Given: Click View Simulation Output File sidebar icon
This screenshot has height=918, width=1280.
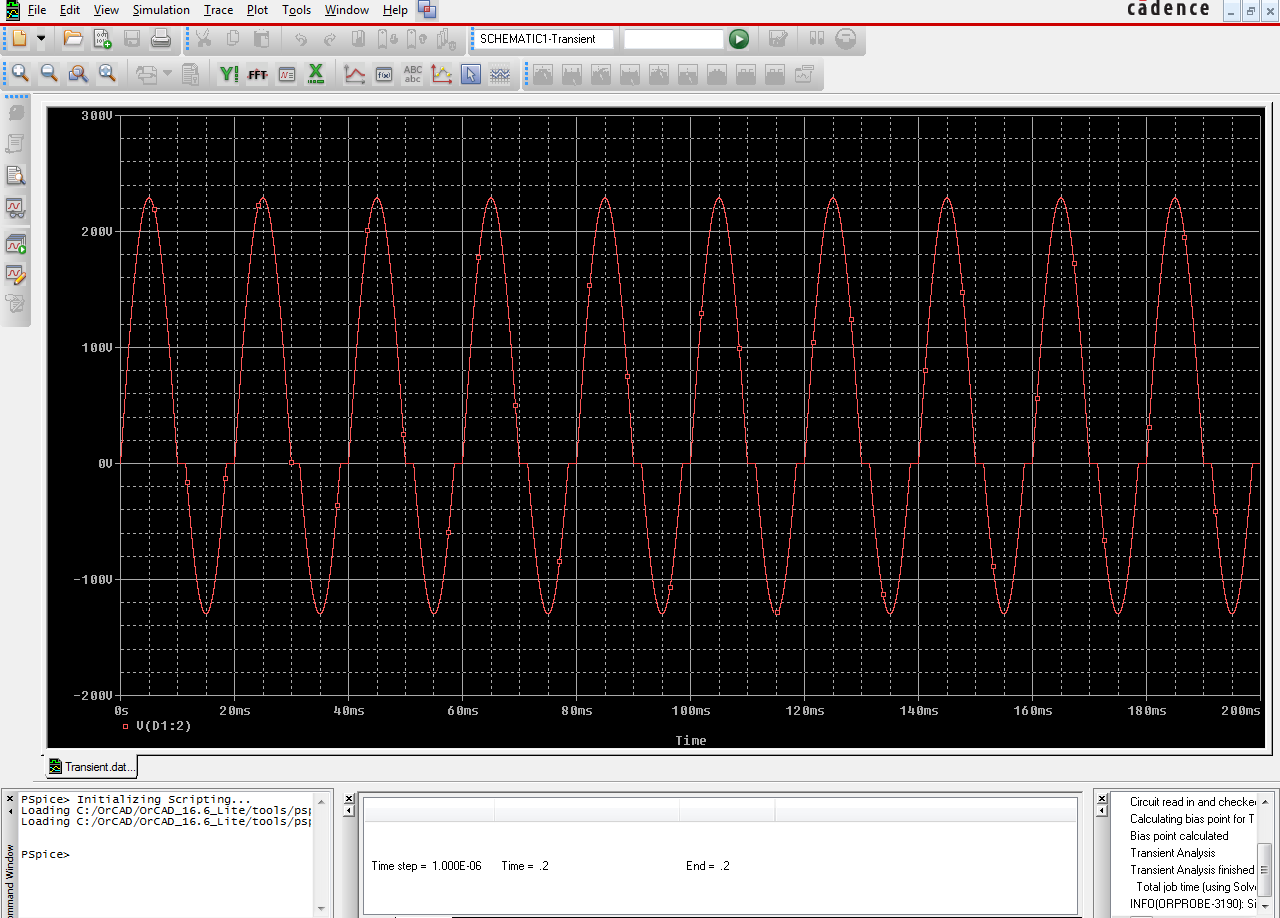Looking at the screenshot, I should click(16, 176).
